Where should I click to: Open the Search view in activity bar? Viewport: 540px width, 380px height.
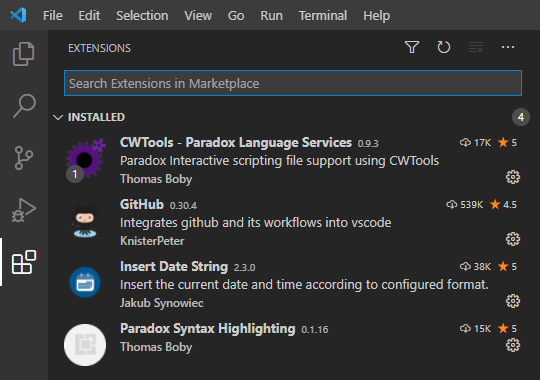click(24, 105)
